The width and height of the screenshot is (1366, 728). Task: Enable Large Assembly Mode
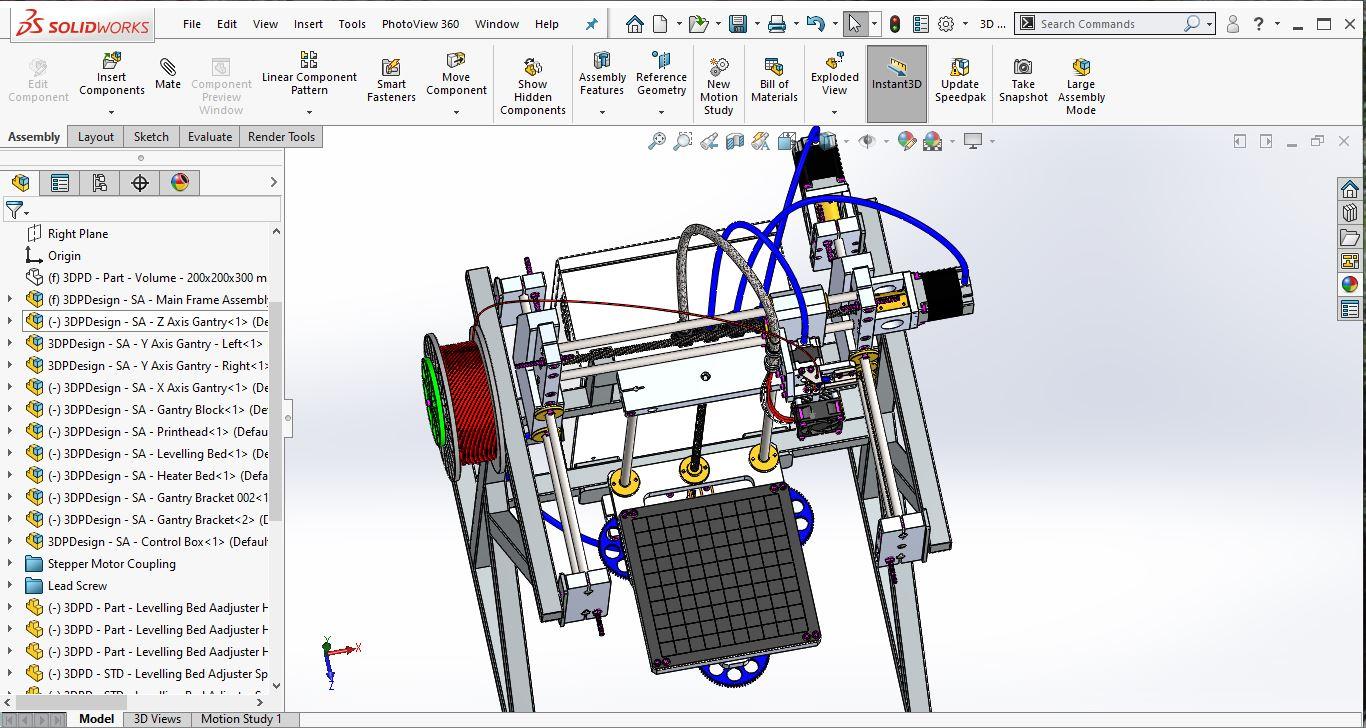[x=1081, y=78]
